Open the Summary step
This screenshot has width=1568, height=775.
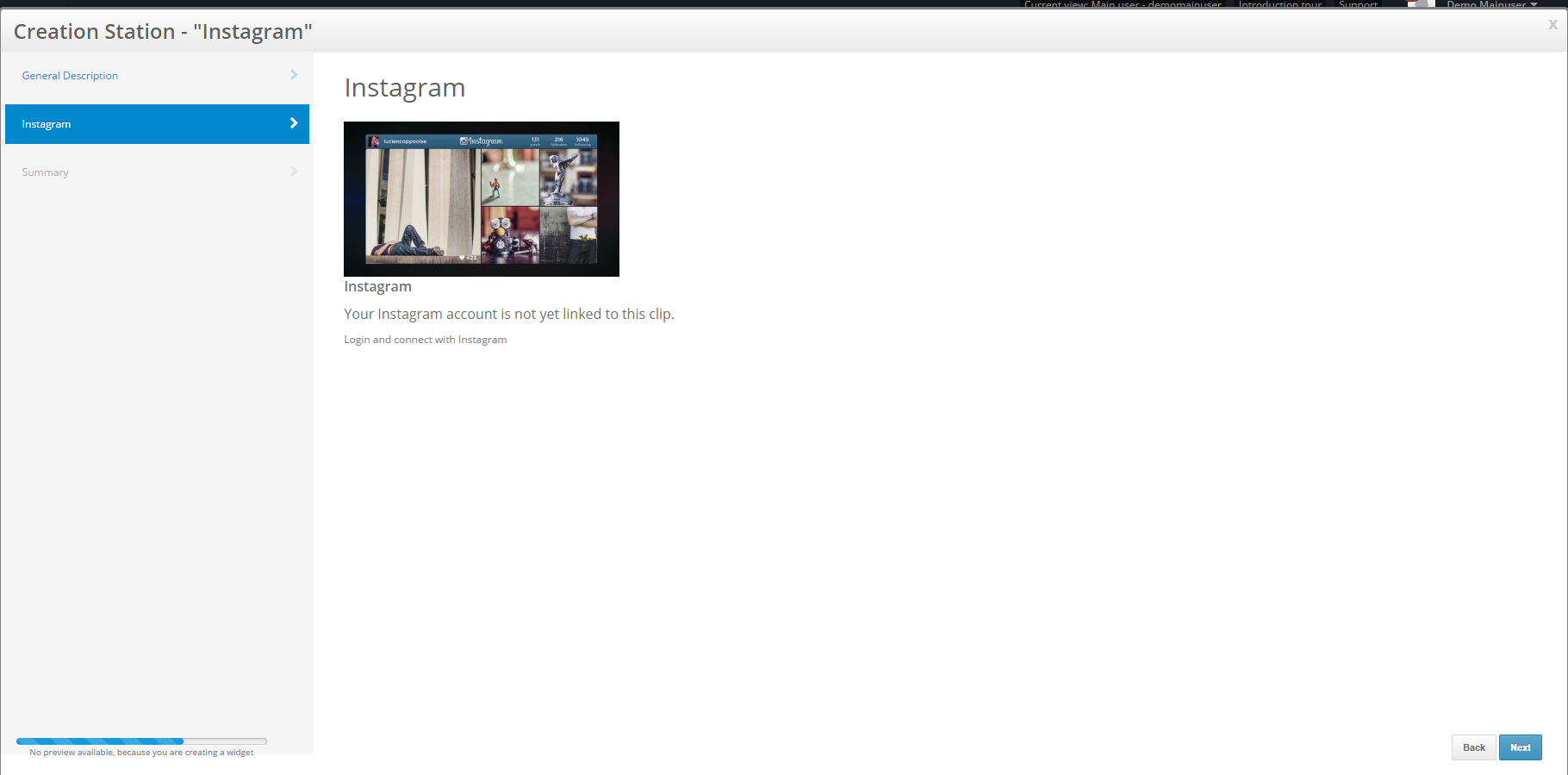point(157,172)
